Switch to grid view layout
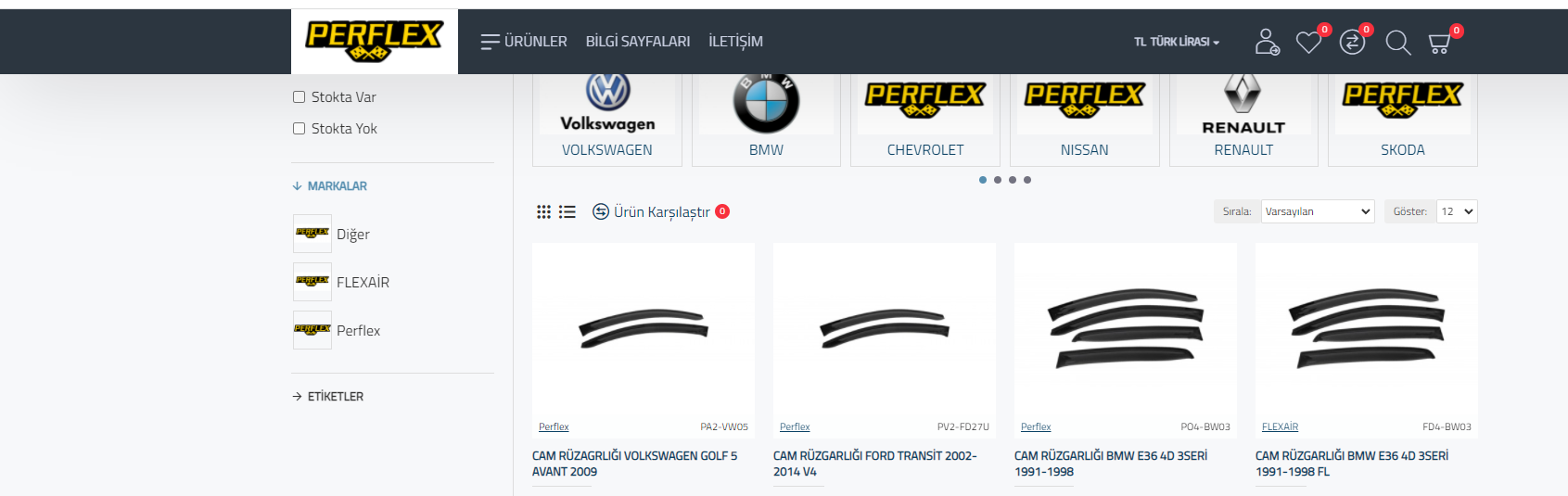The height and width of the screenshot is (496, 1568). [x=544, y=212]
